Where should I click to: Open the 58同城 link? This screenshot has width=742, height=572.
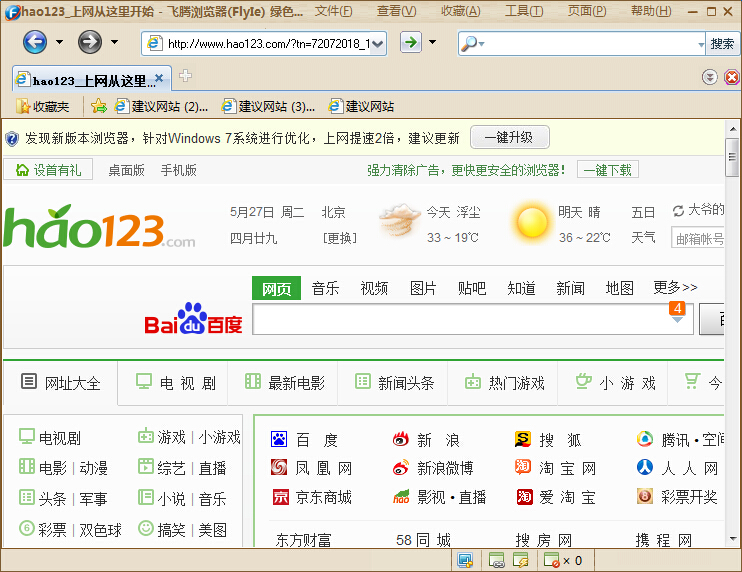tap(424, 540)
